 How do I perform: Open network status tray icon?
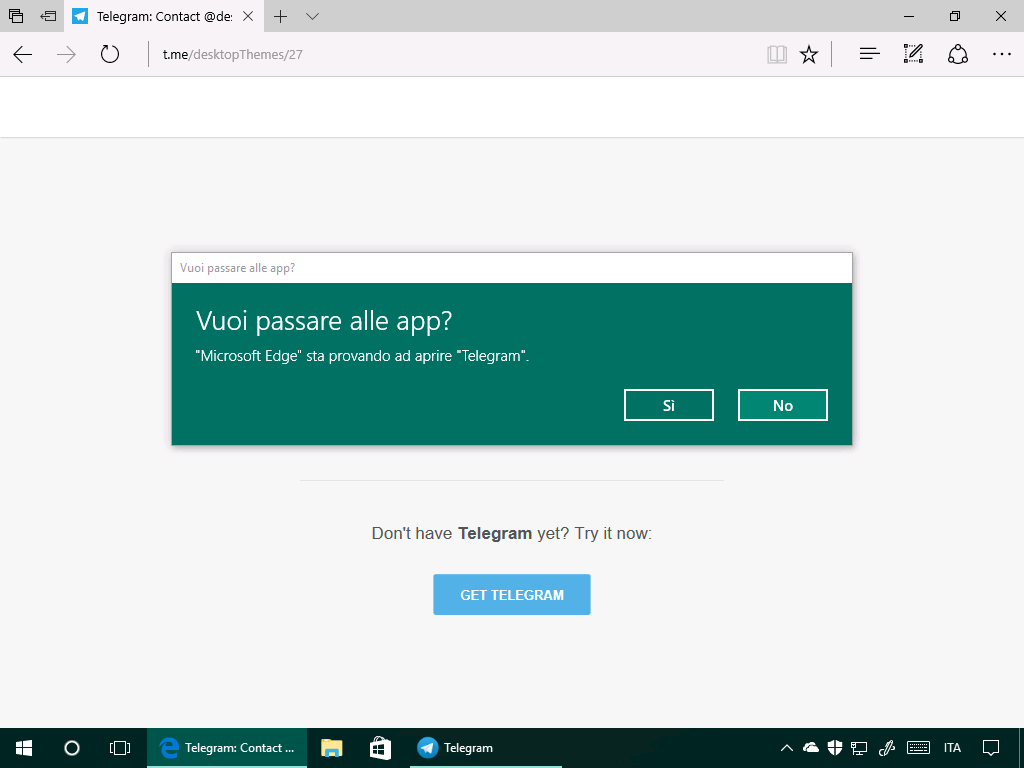click(x=859, y=748)
